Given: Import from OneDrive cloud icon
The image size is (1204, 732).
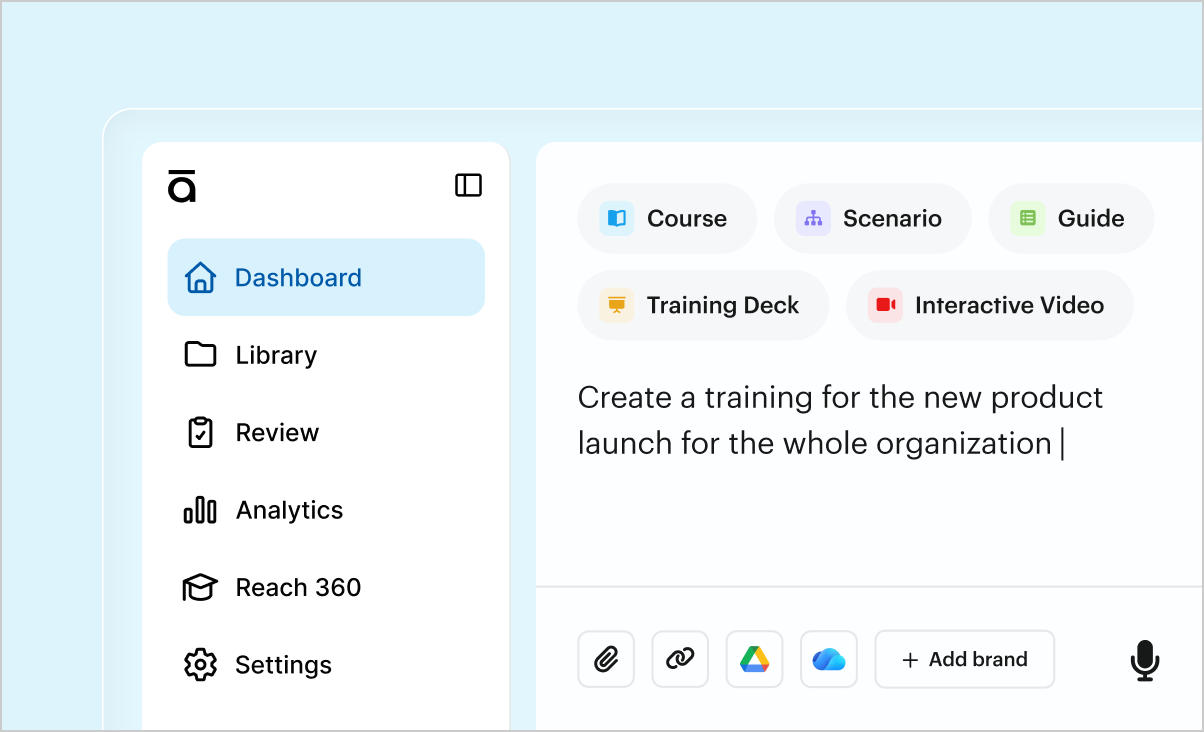Looking at the screenshot, I should coord(829,659).
